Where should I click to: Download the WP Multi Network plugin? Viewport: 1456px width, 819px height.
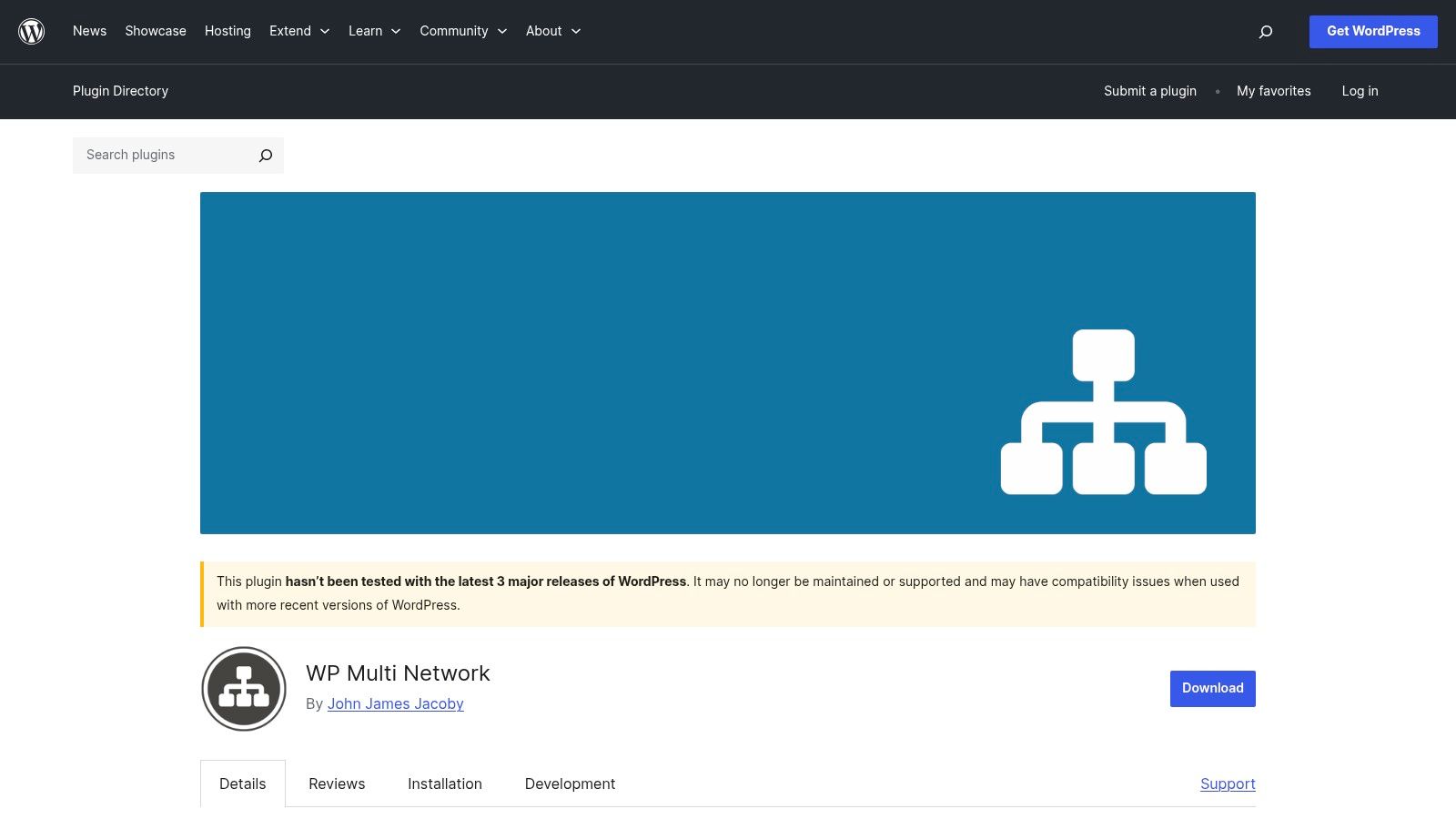click(x=1213, y=689)
